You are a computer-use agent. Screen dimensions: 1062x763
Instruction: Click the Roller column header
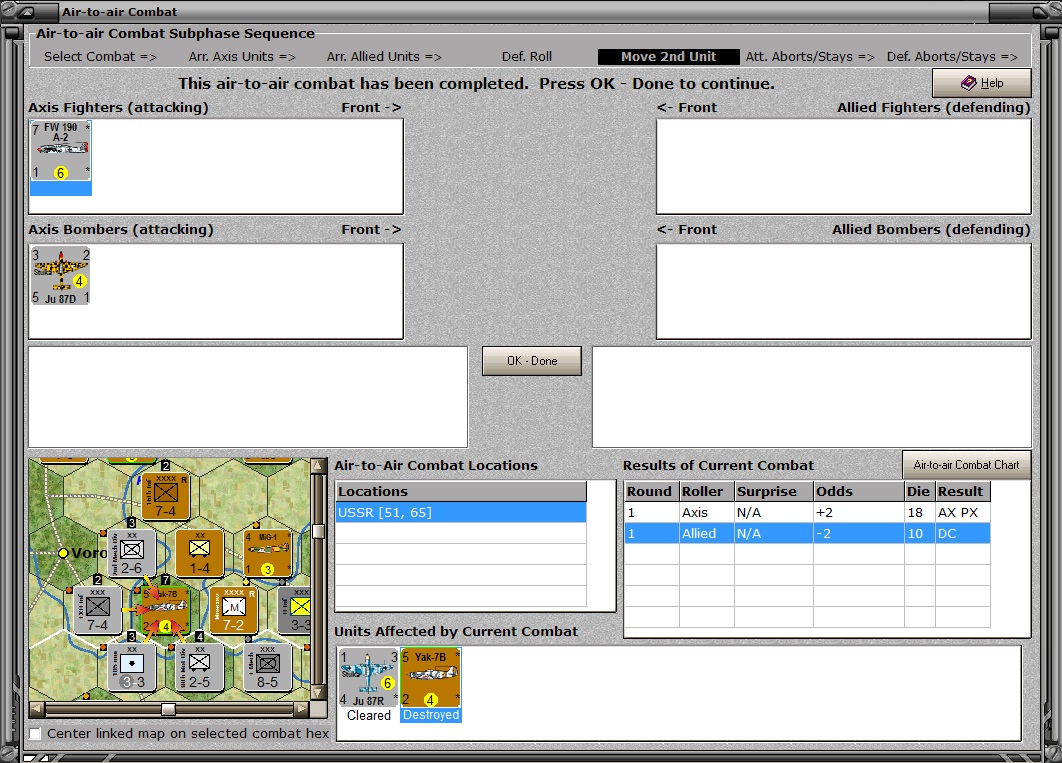click(706, 492)
